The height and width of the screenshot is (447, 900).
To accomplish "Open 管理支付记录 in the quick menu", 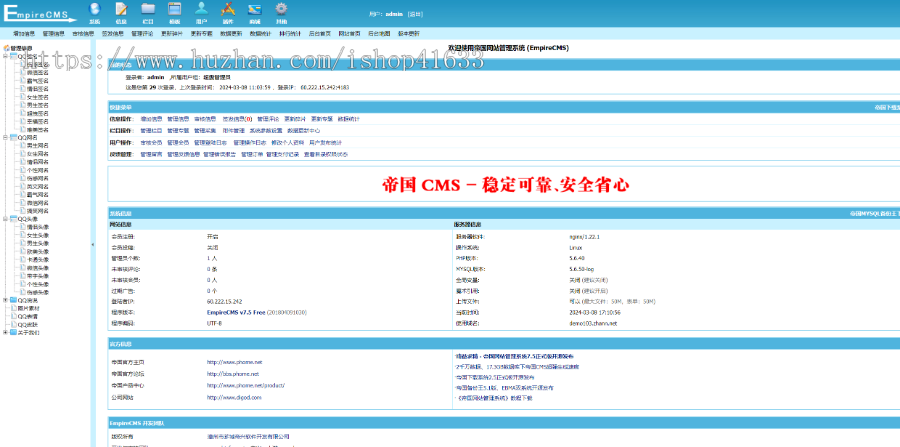I will 282,154.
